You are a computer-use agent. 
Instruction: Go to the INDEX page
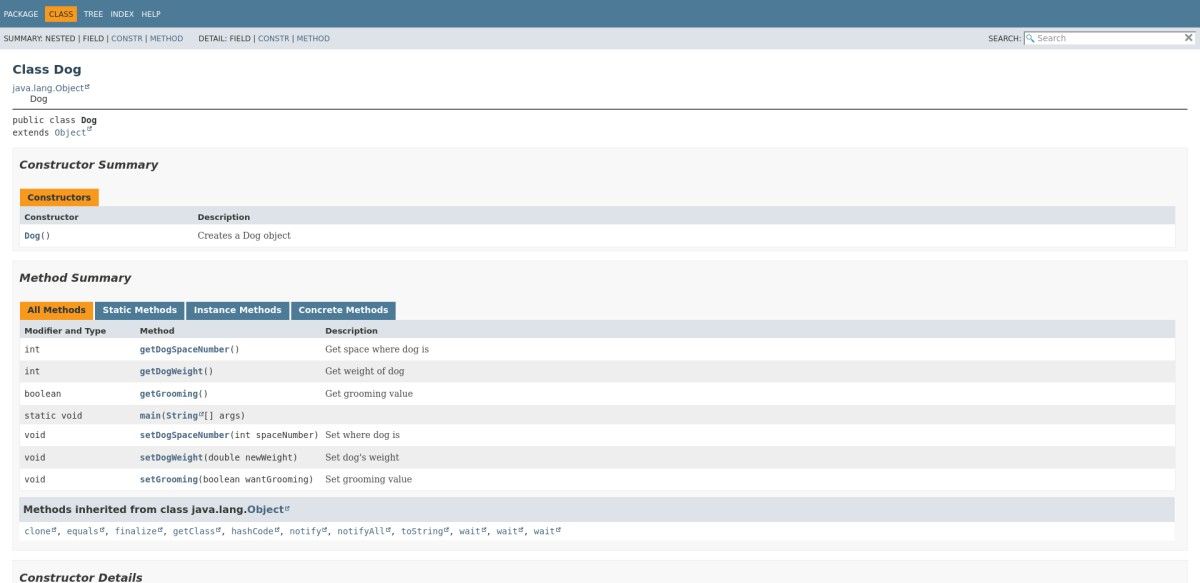point(122,14)
